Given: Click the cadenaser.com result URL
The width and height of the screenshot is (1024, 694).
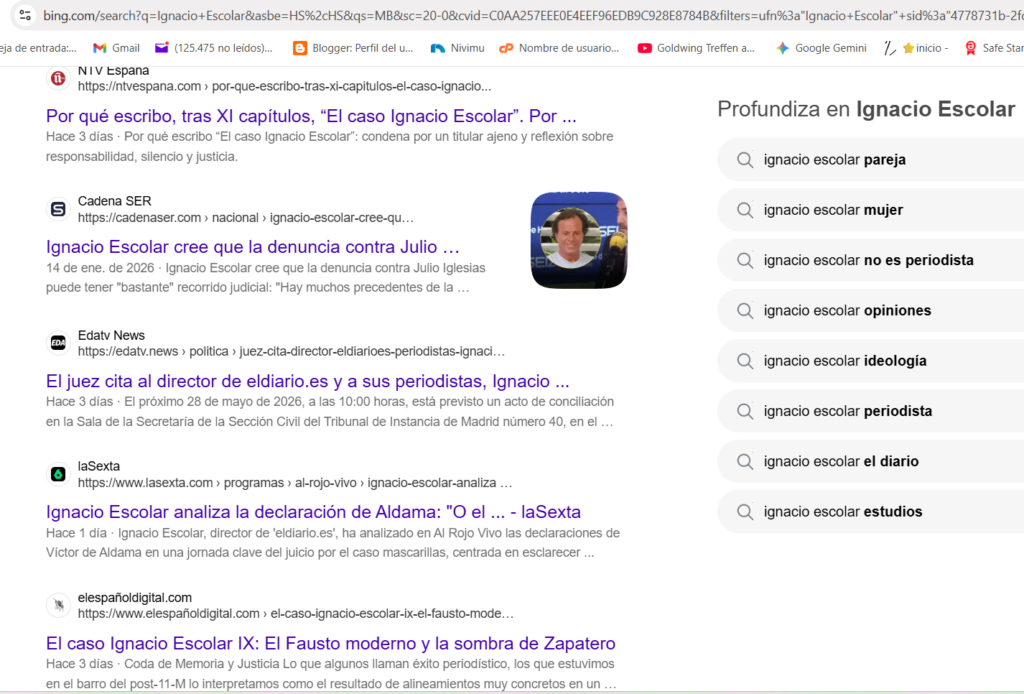Looking at the screenshot, I should pos(246,217).
